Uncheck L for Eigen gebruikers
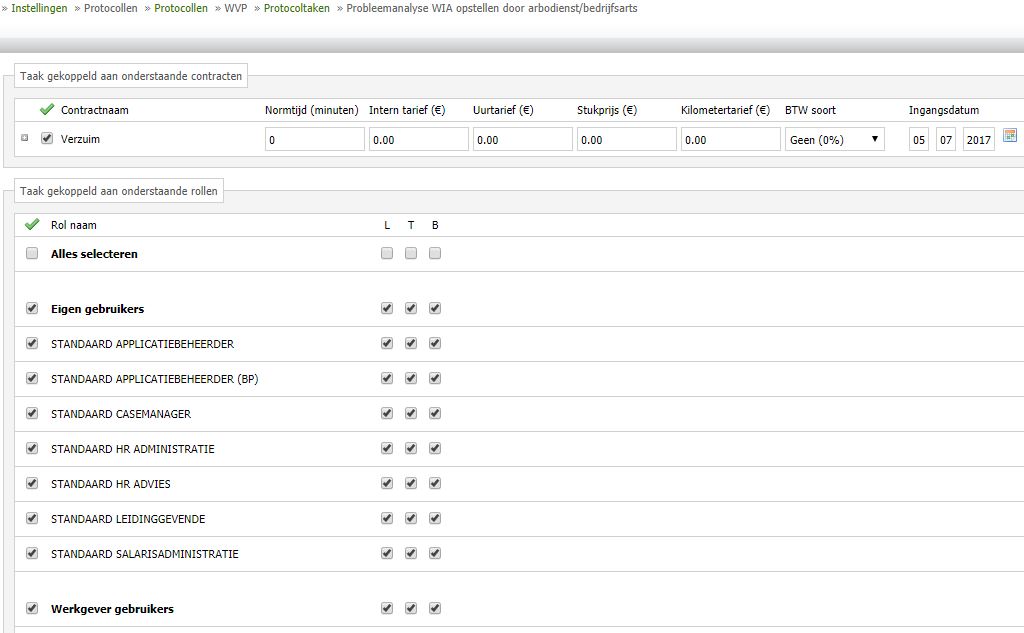Screen dimensions: 1024x633 tap(387, 308)
